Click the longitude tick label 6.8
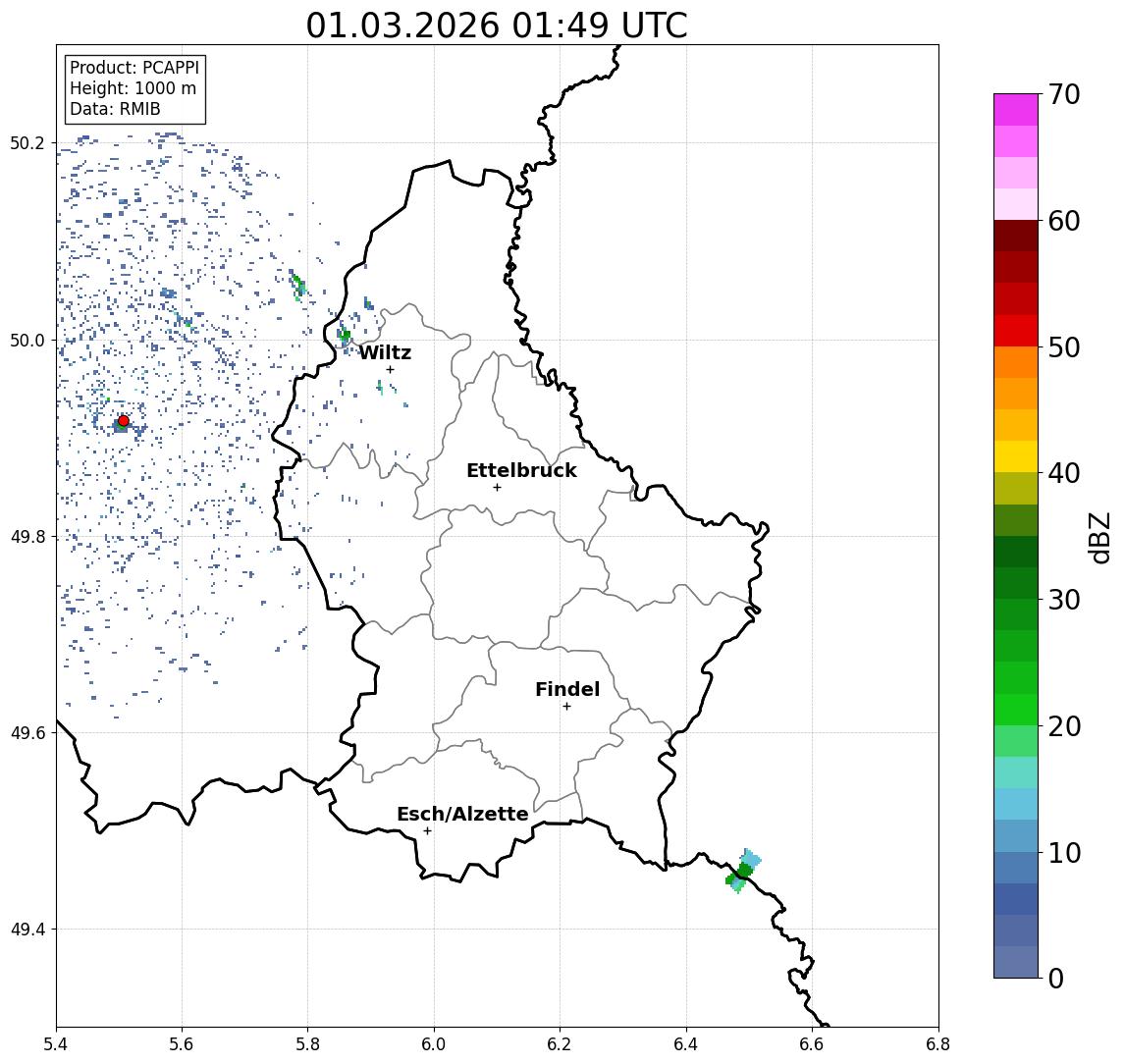The height and width of the screenshot is (1064, 1124). [x=937, y=1044]
